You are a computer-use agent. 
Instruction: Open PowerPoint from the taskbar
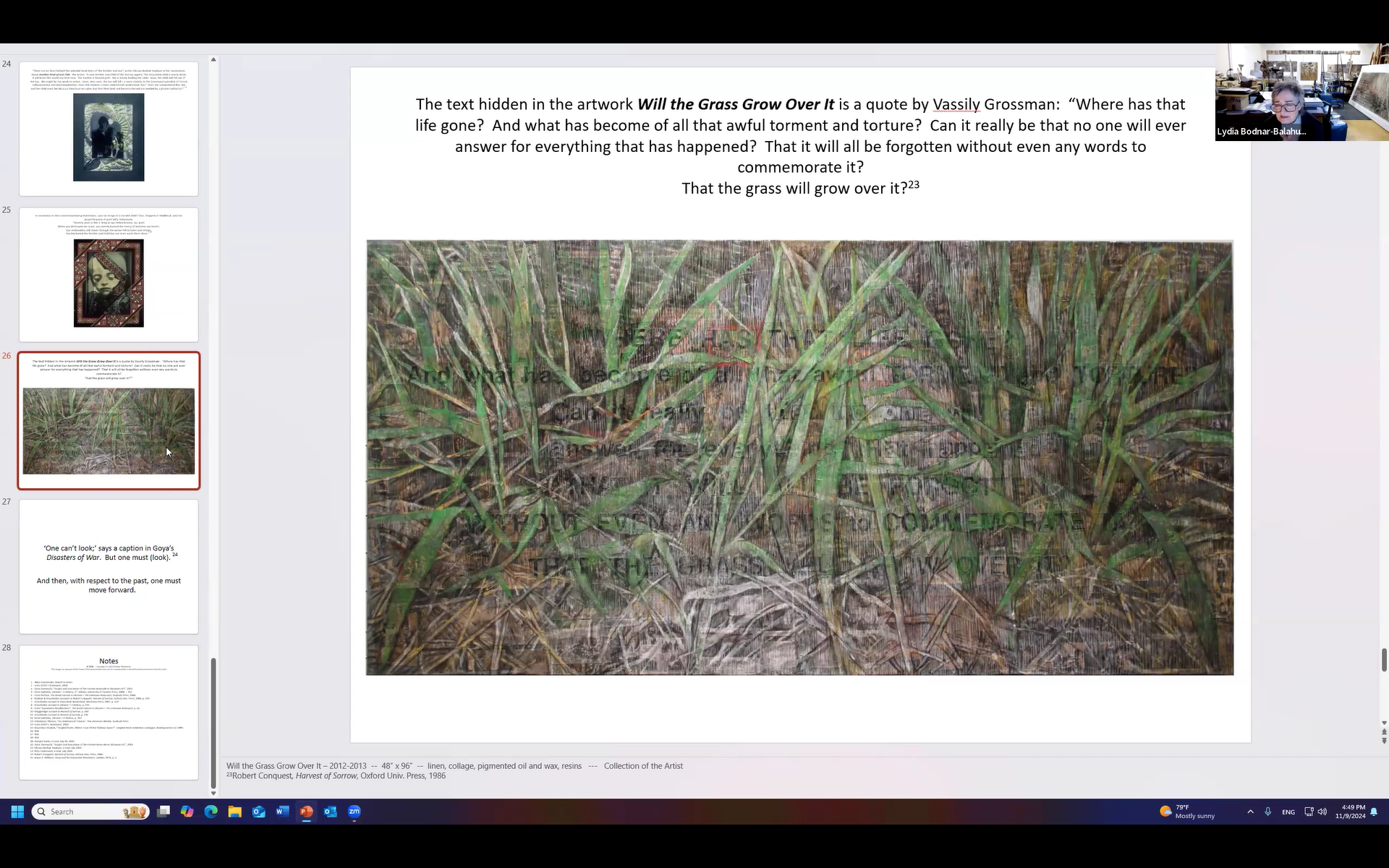click(306, 812)
